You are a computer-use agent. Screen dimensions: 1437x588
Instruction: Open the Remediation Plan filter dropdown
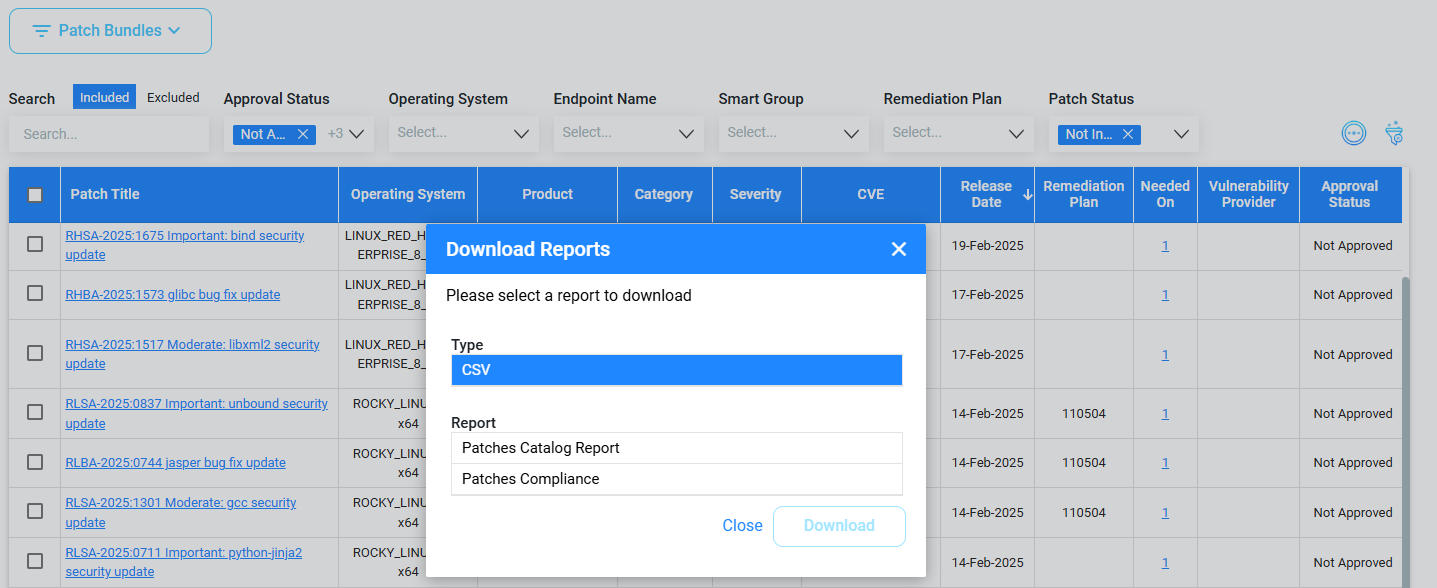959,133
